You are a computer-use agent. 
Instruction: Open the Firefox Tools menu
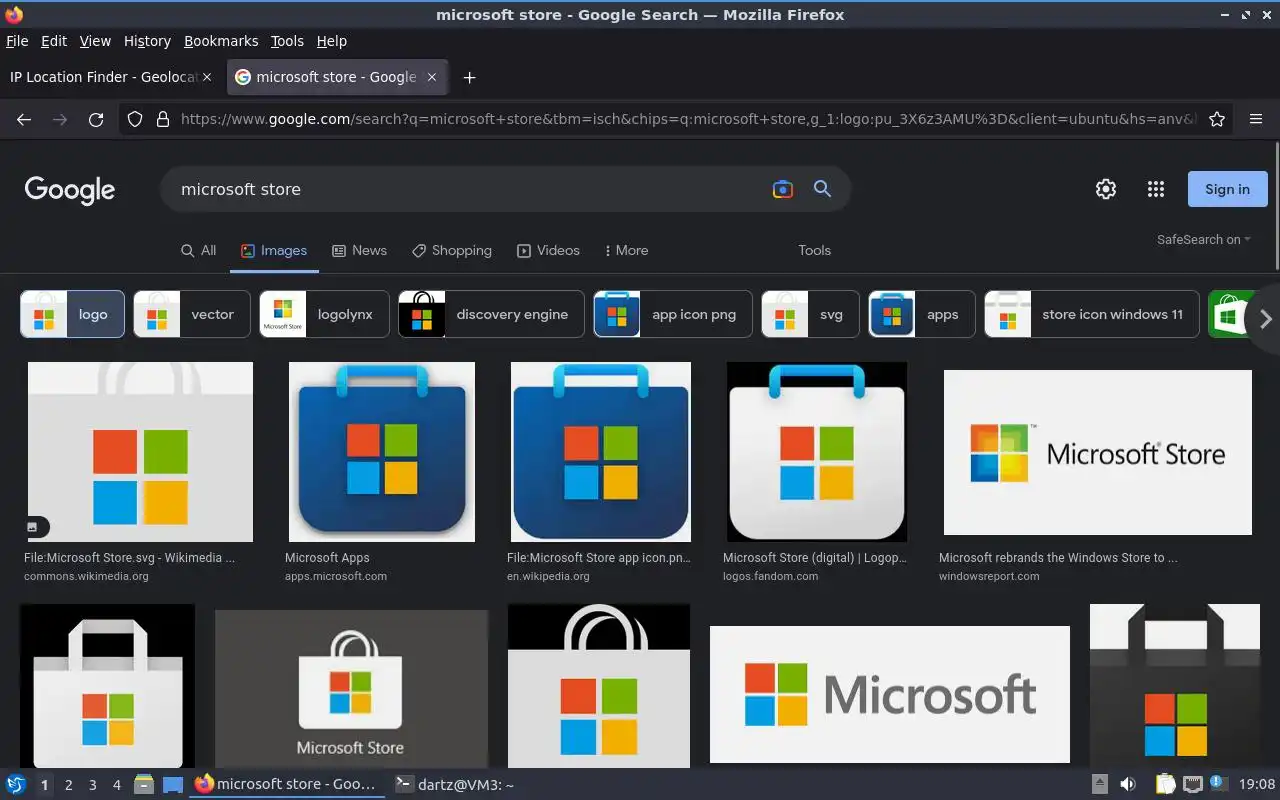click(x=287, y=41)
